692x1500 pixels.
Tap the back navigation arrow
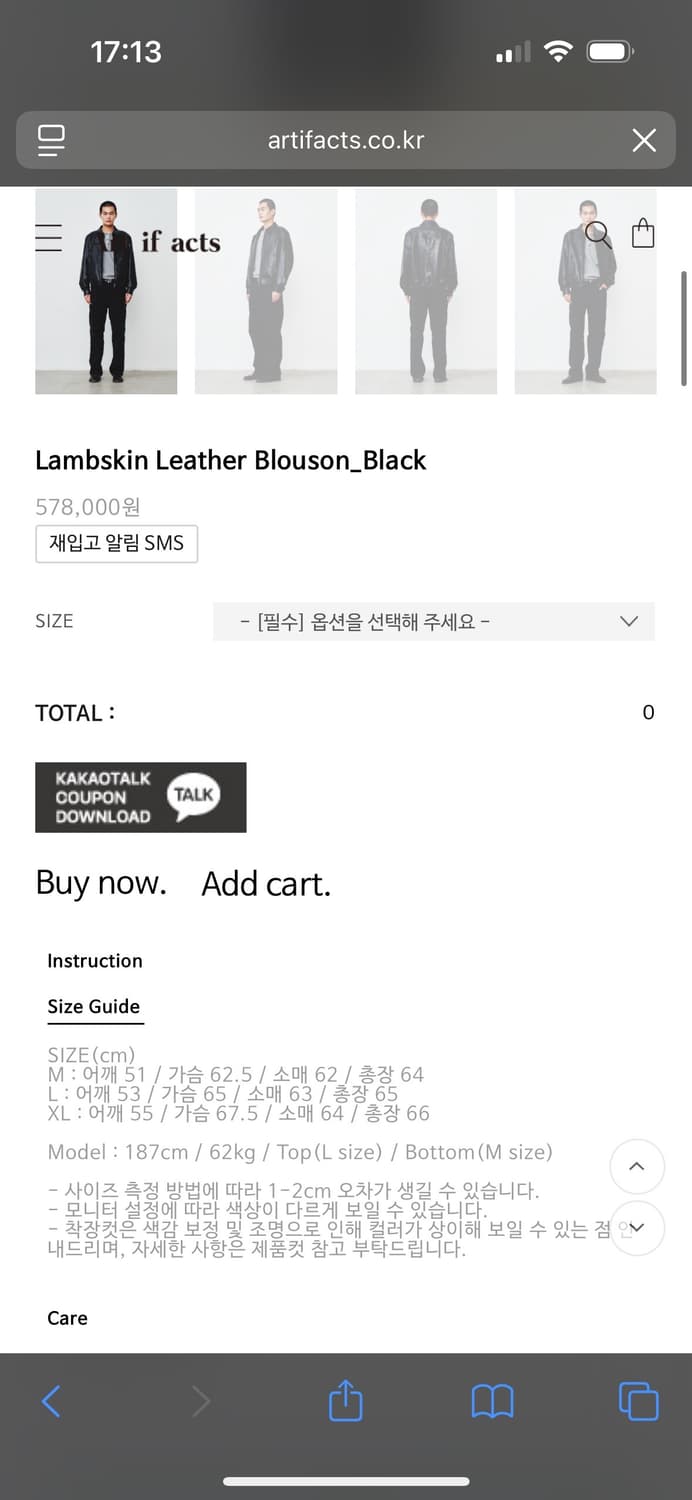51,1400
